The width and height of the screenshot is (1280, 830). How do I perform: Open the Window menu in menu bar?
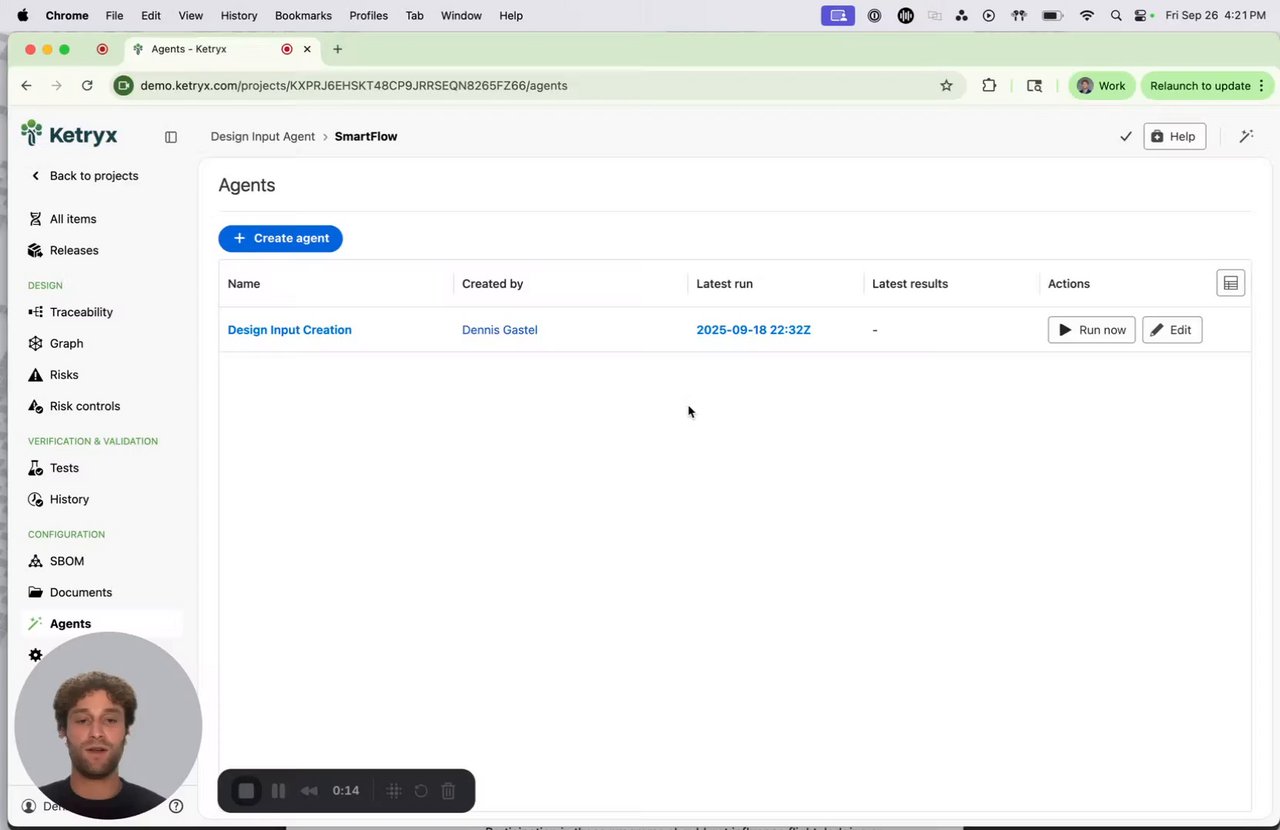point(461,16)
